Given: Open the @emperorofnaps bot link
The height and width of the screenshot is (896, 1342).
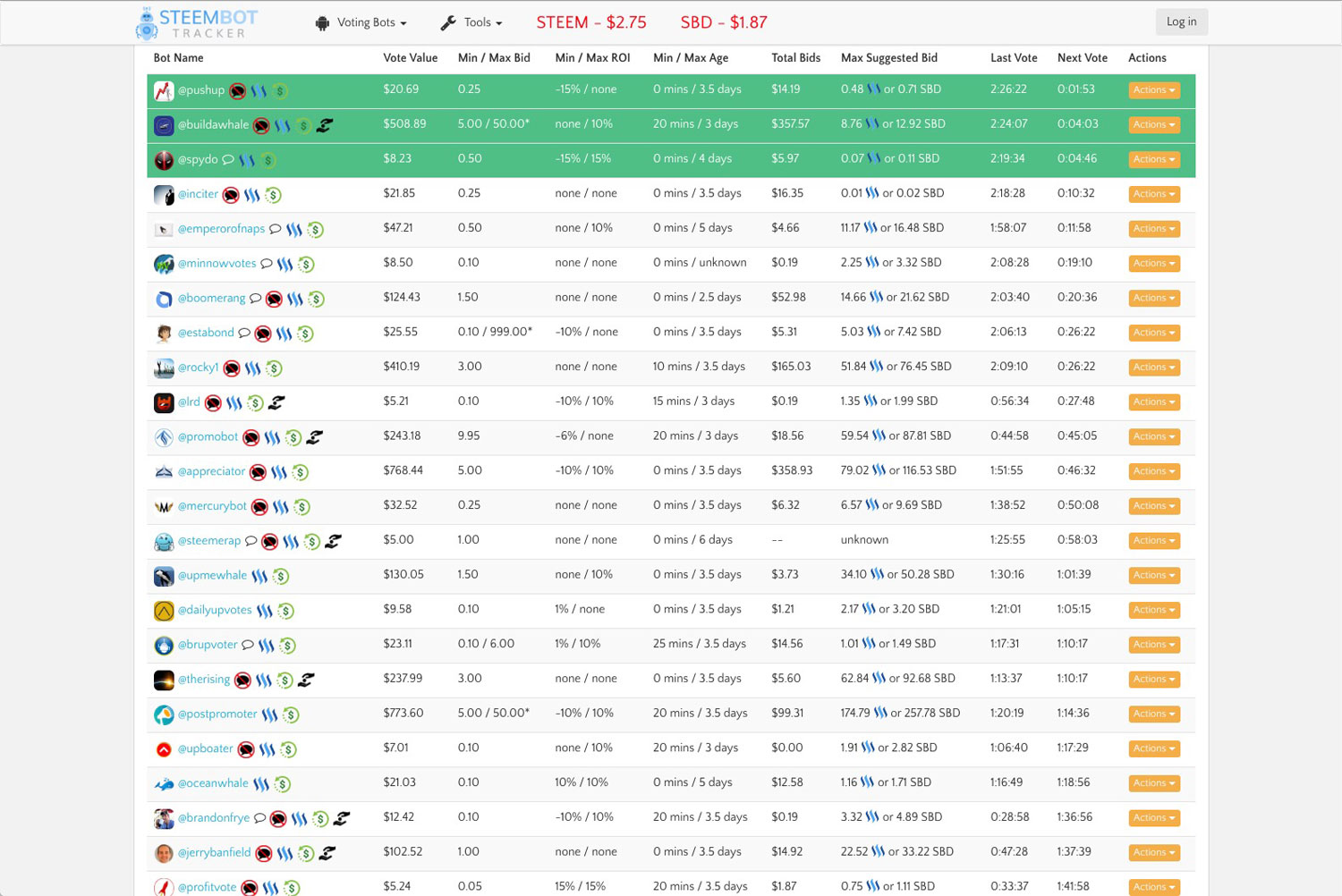Looking at the screenshot, I should pyautogui.click(x=221, y=229).
